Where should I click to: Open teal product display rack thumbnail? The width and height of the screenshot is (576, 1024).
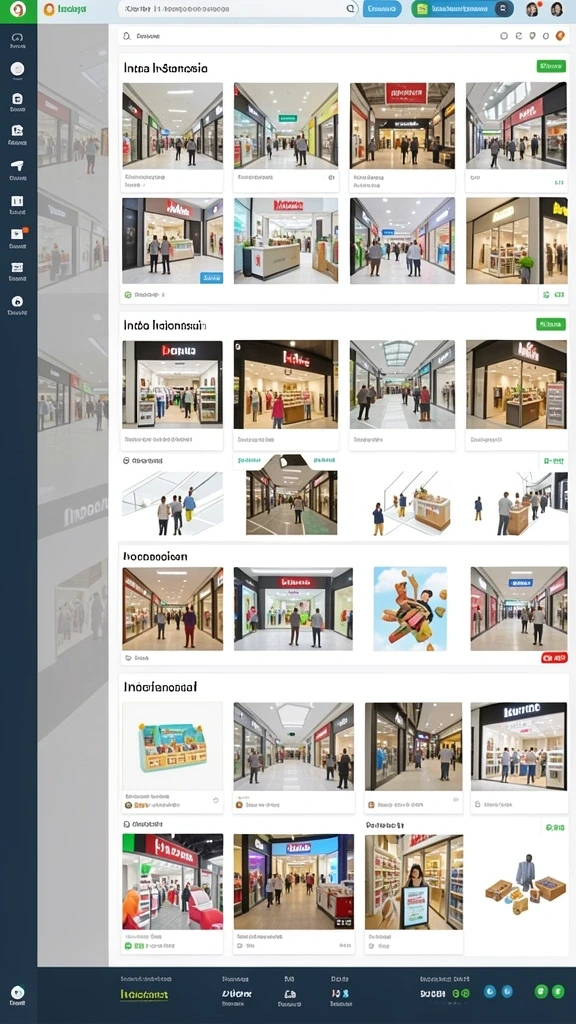pos(172,746)
